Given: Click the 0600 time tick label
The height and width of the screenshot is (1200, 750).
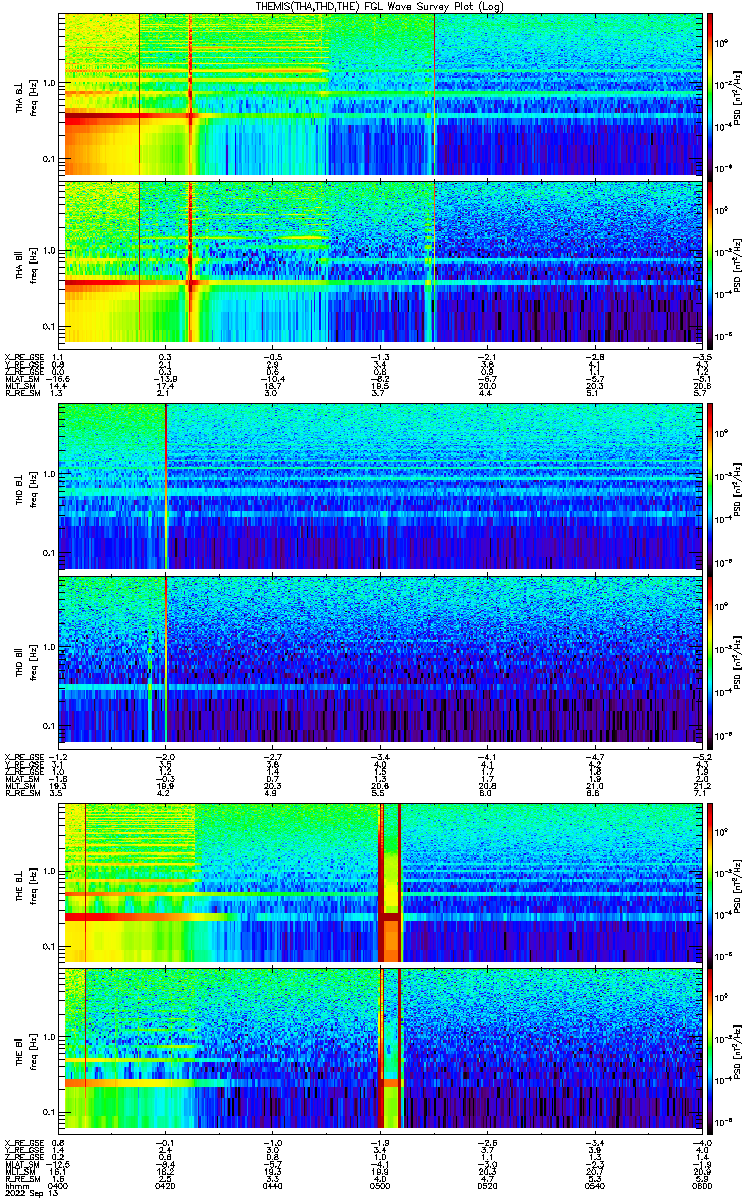Looking at the screenshot, I should [701, 1185].
